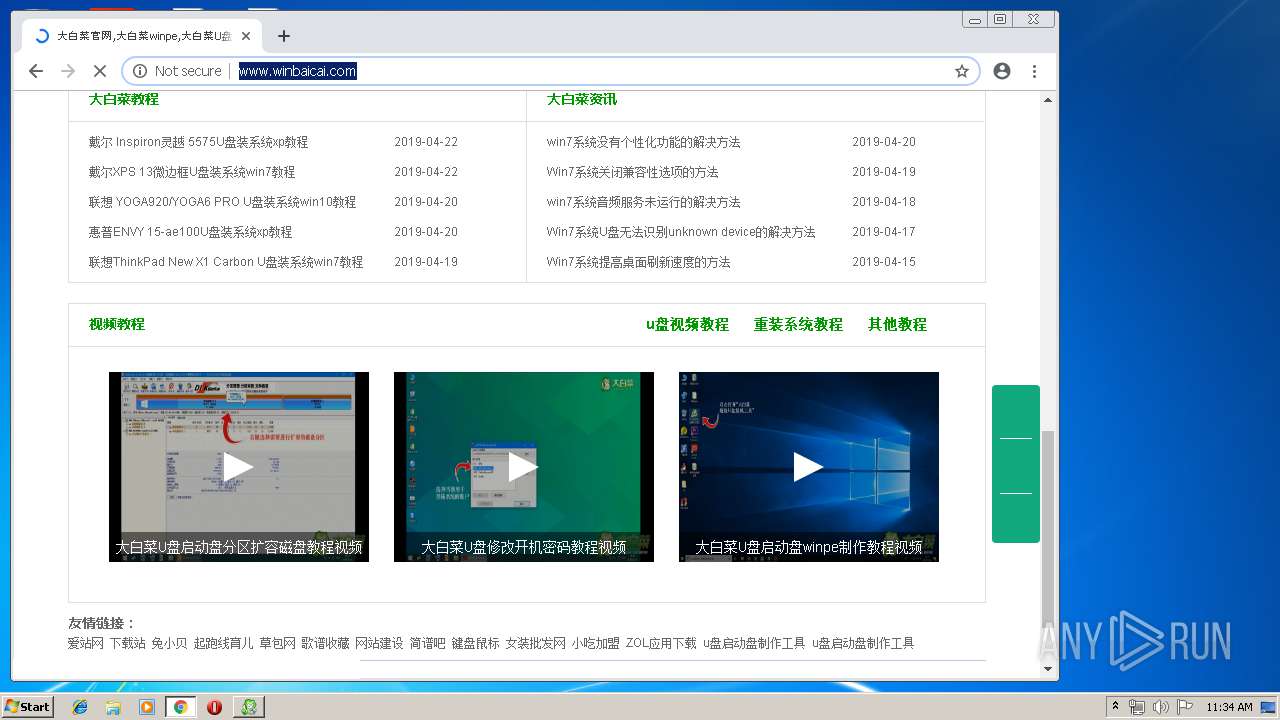1280x720 pixels.
Task: Open Win7系统提高桌面刷新速度的方法
Action: pos(638,262)
